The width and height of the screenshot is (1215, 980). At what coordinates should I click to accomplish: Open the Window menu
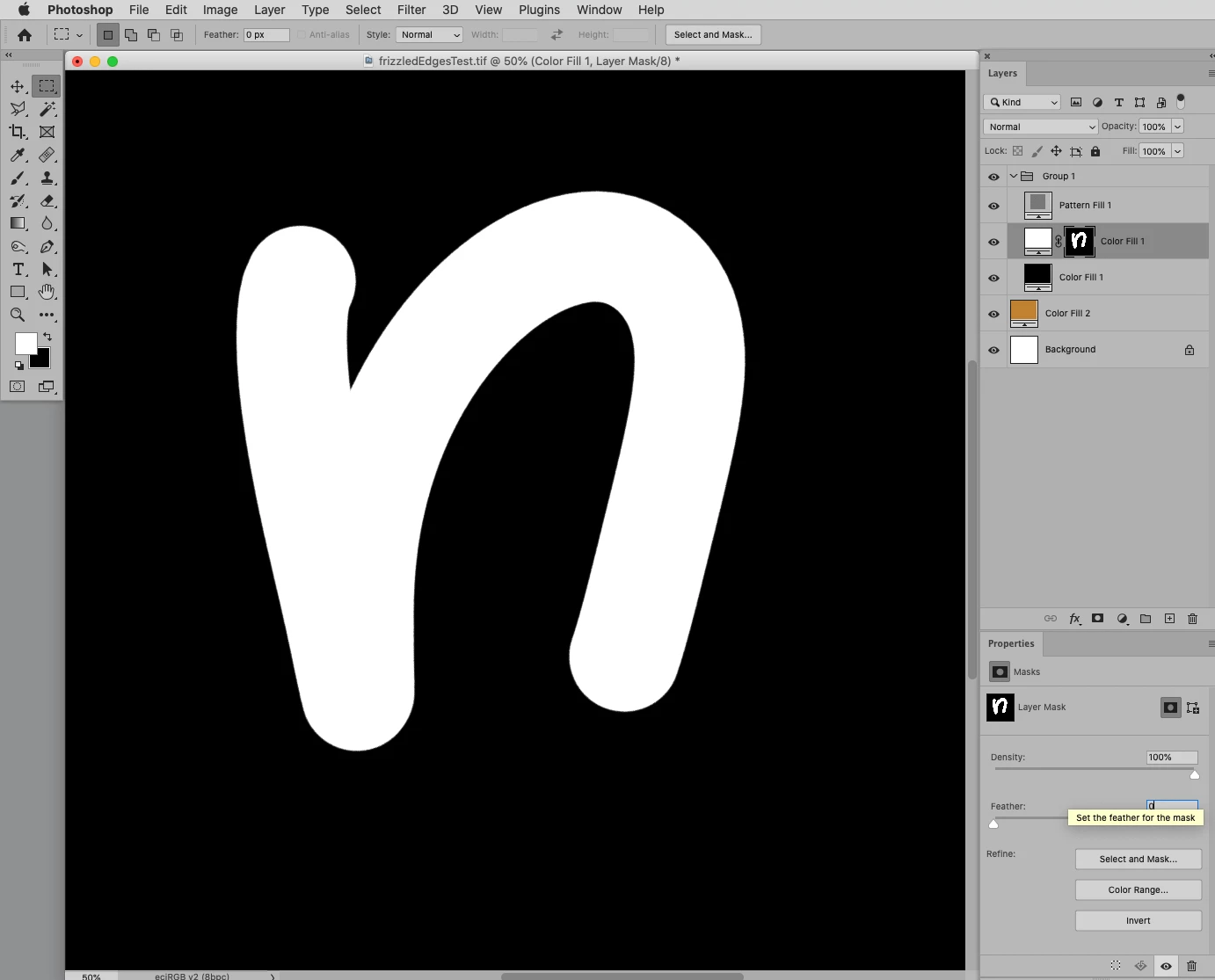point(599,10)
